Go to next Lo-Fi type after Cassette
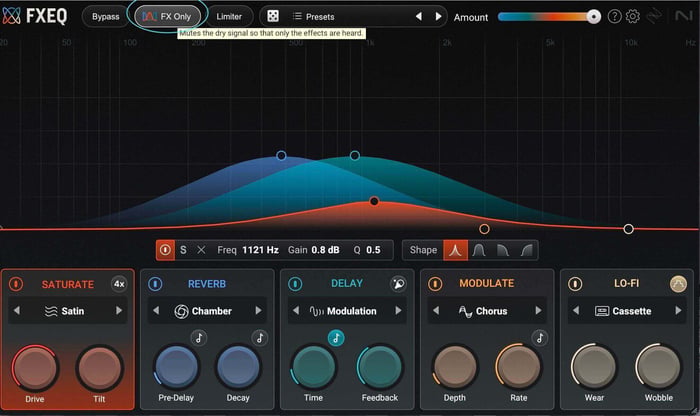 [x=678, y=310]
